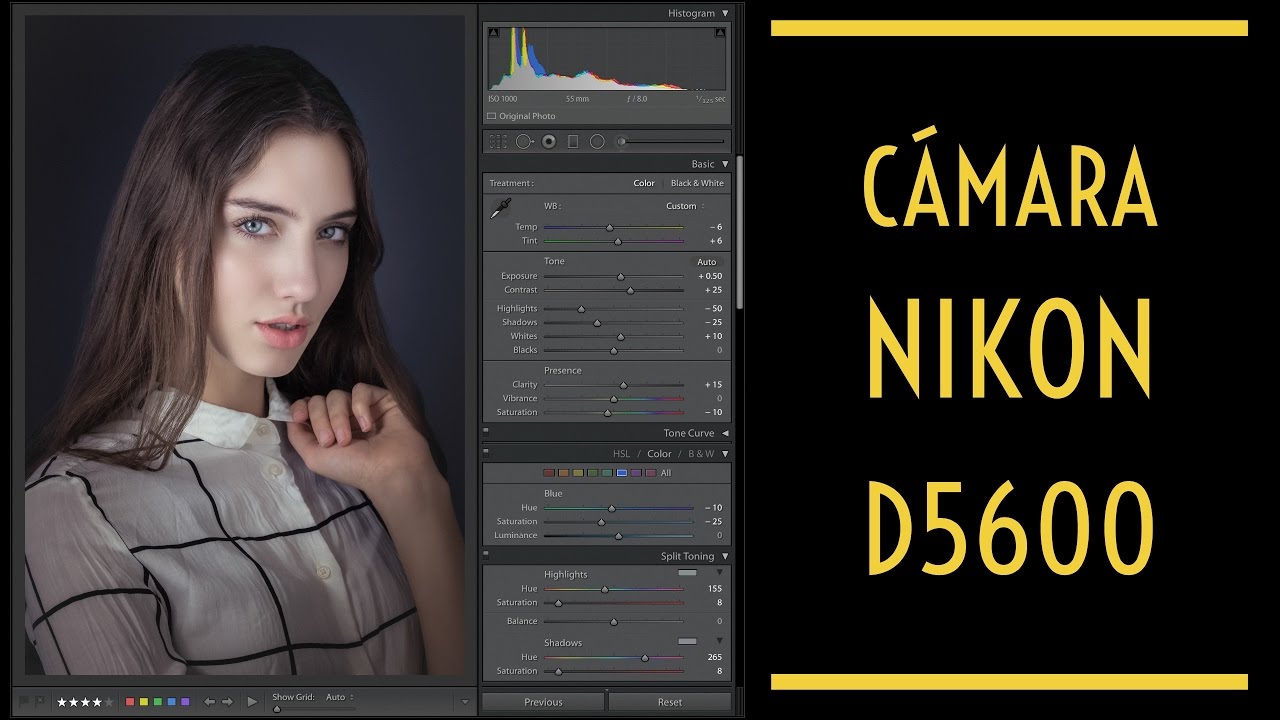The image size is (1280, 720).
Task: Select the Yellow color channel swatch
Action: [578, 473]
